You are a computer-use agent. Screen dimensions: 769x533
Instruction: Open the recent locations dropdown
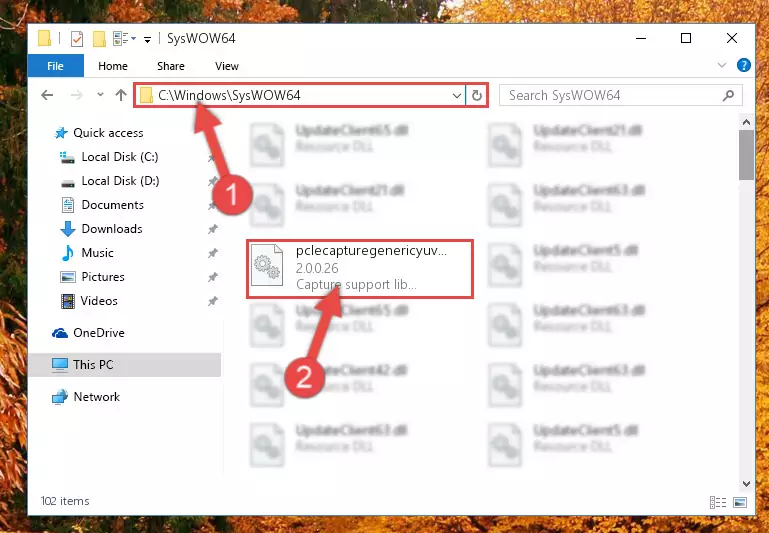pyautogui.click(x=100, y=95)
